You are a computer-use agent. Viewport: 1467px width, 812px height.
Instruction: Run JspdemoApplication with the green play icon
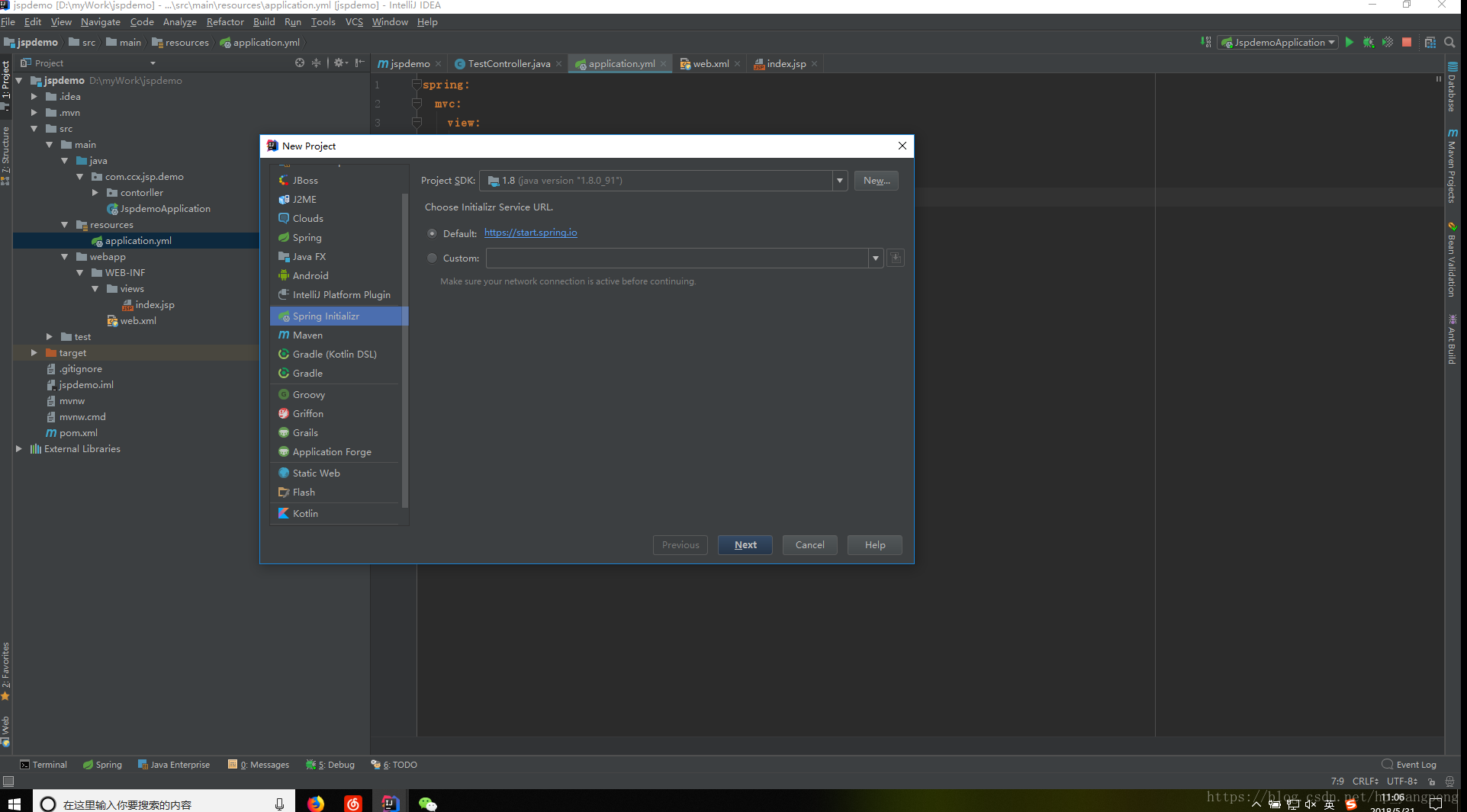click(x=1349, y=43)
